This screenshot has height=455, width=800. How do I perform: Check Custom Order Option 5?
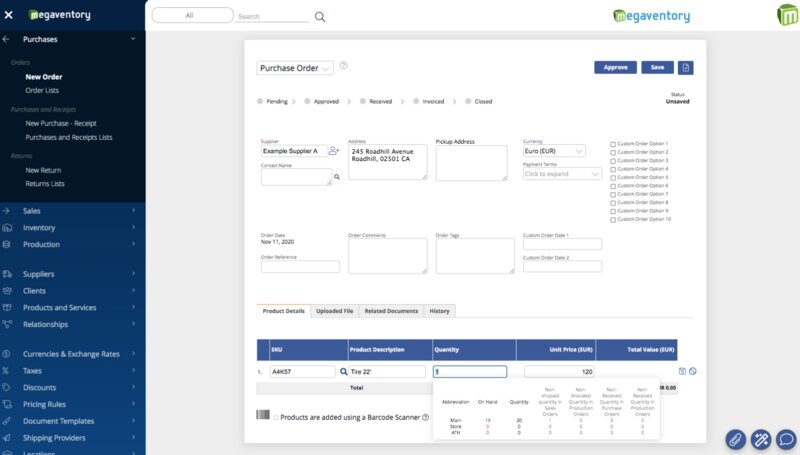coord(613,178)
